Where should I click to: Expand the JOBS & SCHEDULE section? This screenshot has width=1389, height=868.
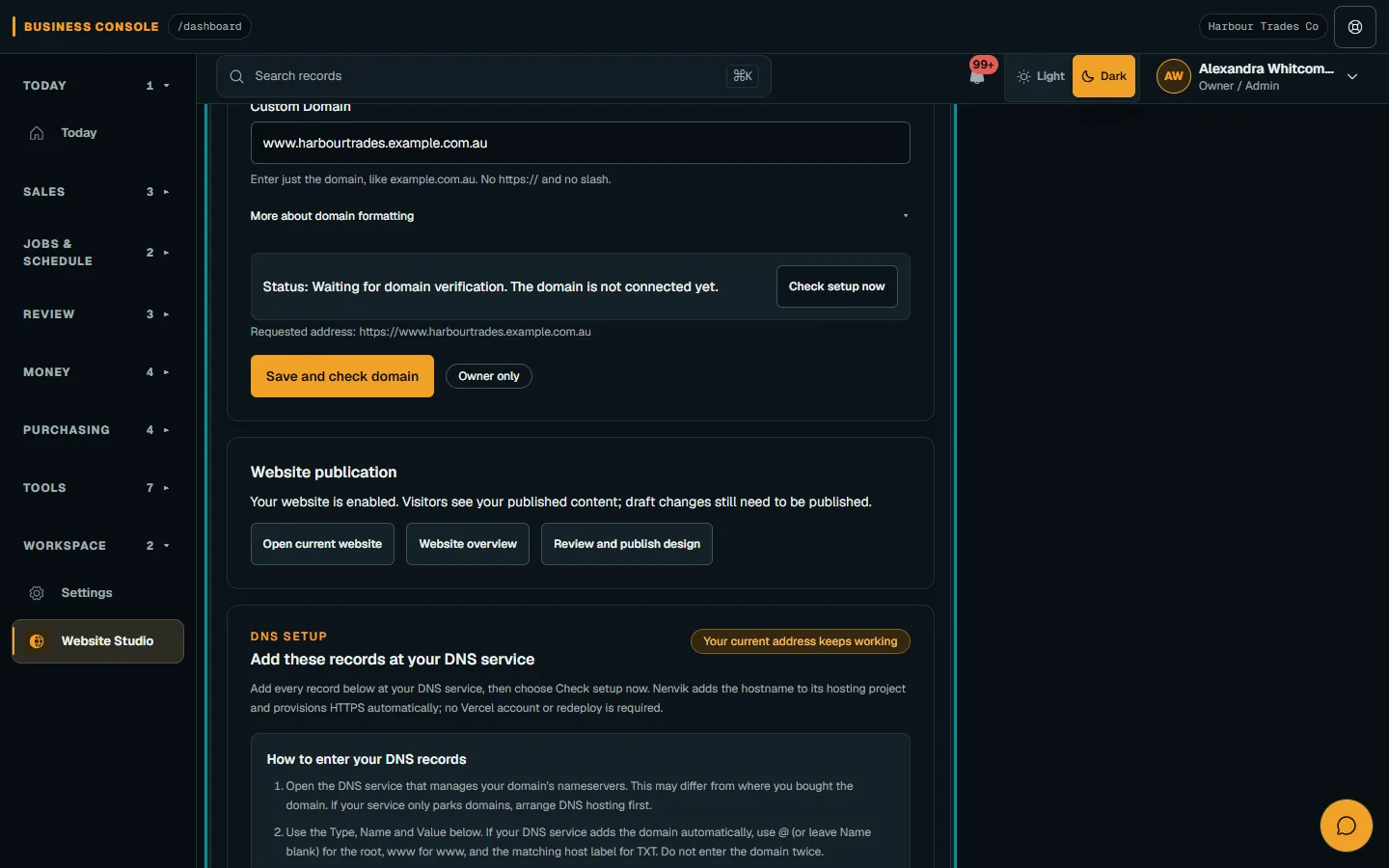(96, 253)
